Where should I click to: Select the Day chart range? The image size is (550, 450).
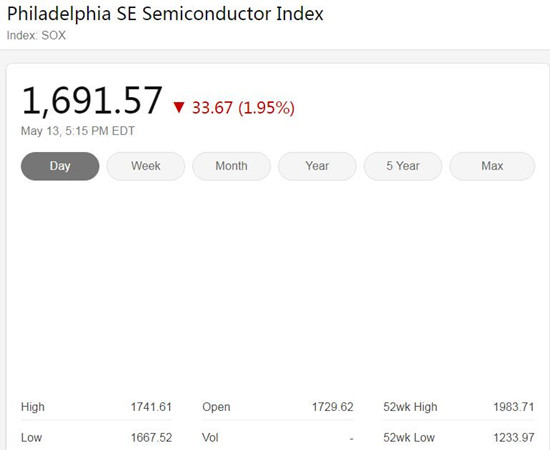point(60,166)
